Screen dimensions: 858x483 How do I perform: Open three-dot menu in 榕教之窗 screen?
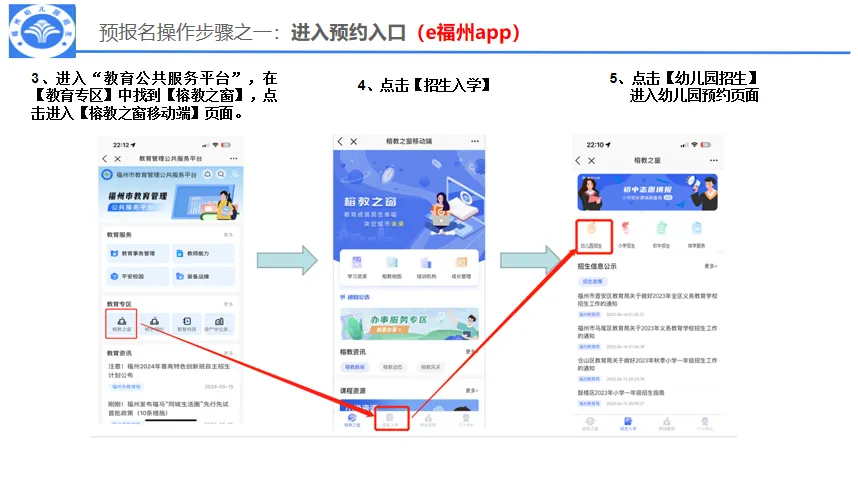(x=714, y=160)
